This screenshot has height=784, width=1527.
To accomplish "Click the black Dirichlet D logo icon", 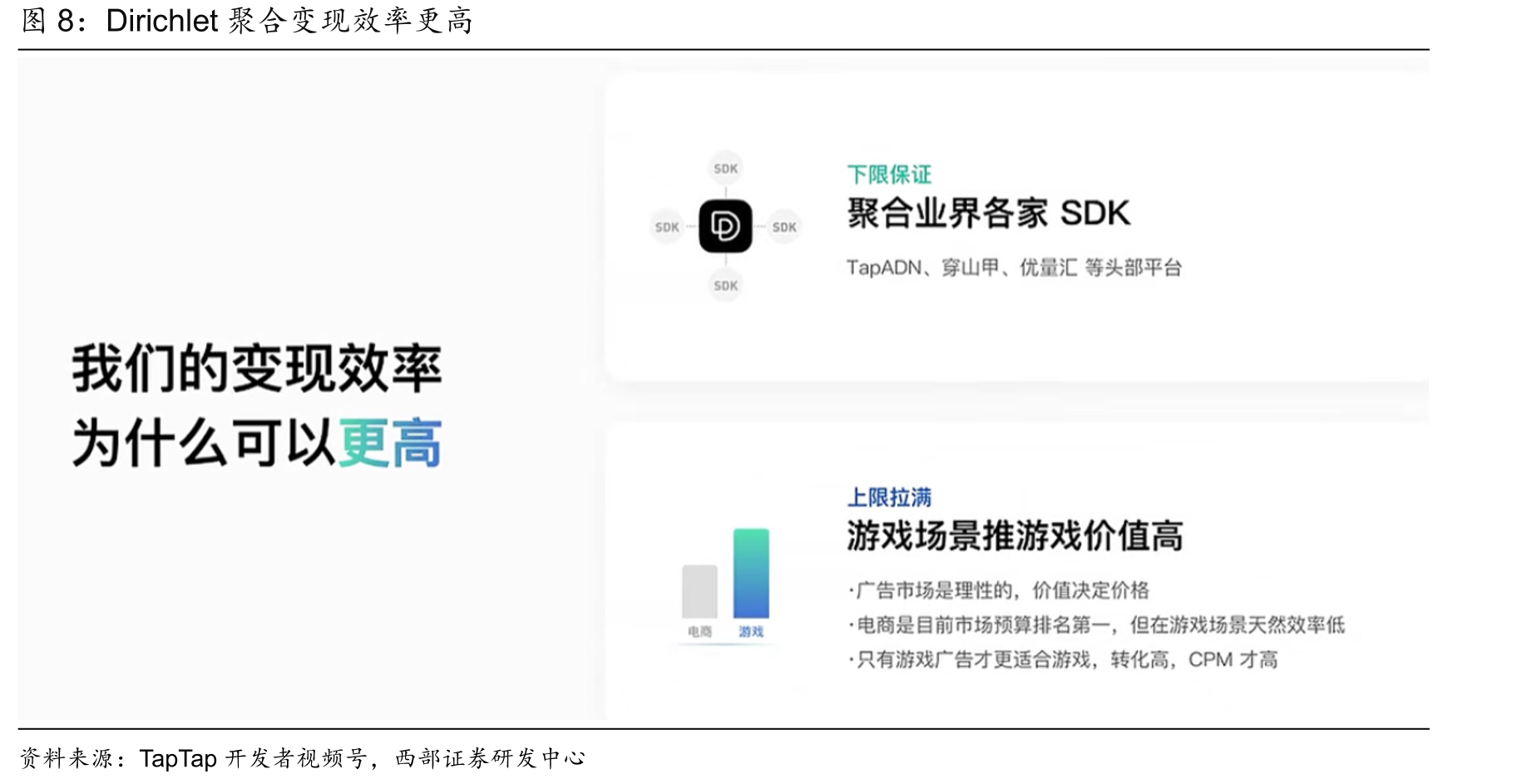I will coord(725,226).
